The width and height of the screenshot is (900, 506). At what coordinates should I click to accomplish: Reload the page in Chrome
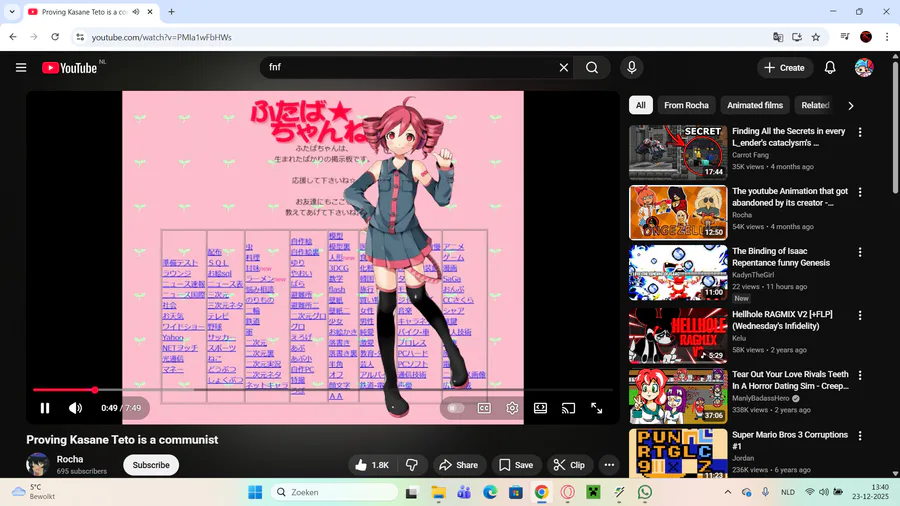pyautogui.click(x=55, y=37)
